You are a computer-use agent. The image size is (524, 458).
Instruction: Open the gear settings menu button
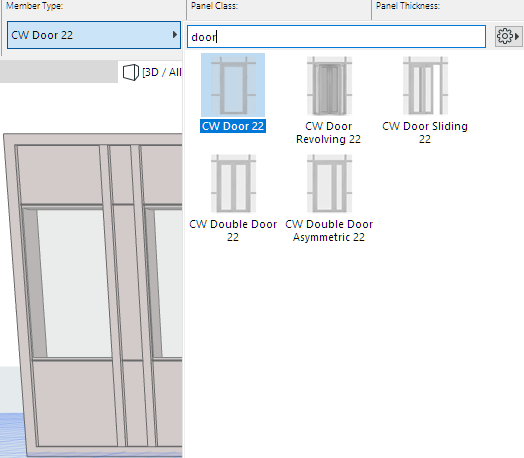point(508,36)
